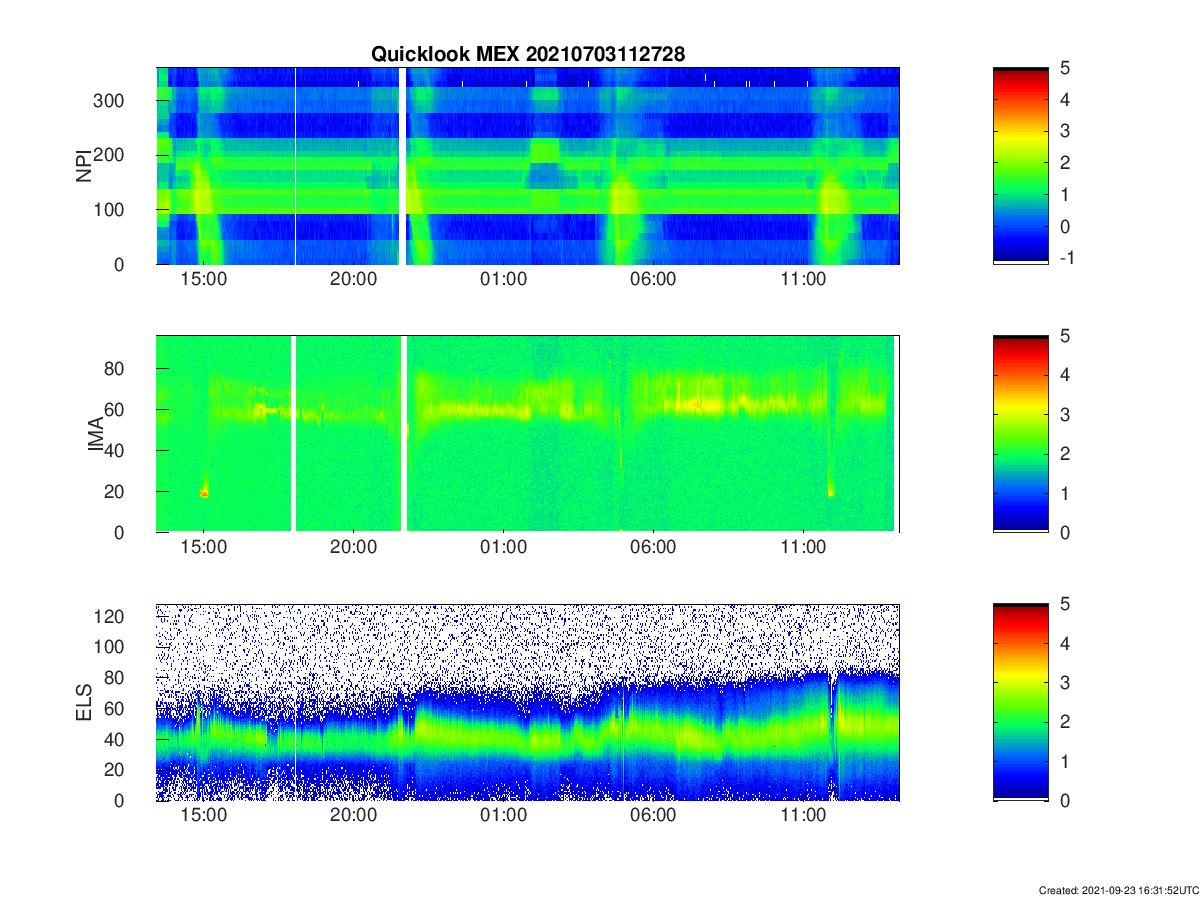Click the 15:00 label under the IMA panel

pyautogui.click(x=203, y=549)
